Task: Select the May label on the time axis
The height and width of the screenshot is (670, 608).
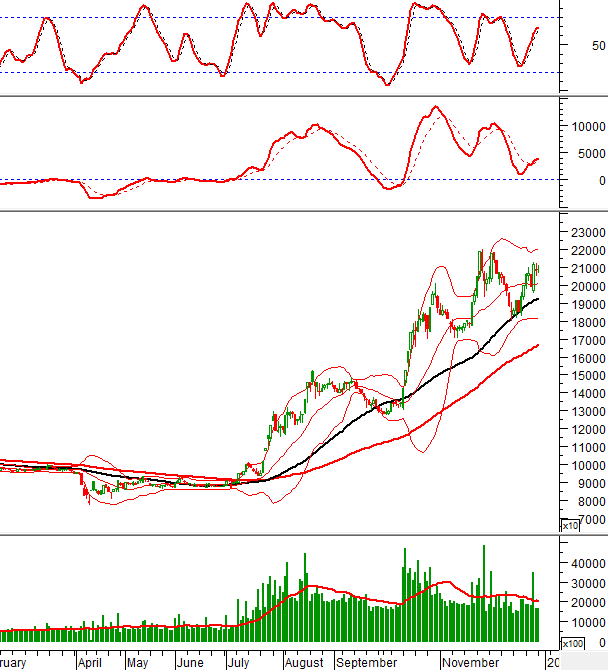Action: (137, 662)
